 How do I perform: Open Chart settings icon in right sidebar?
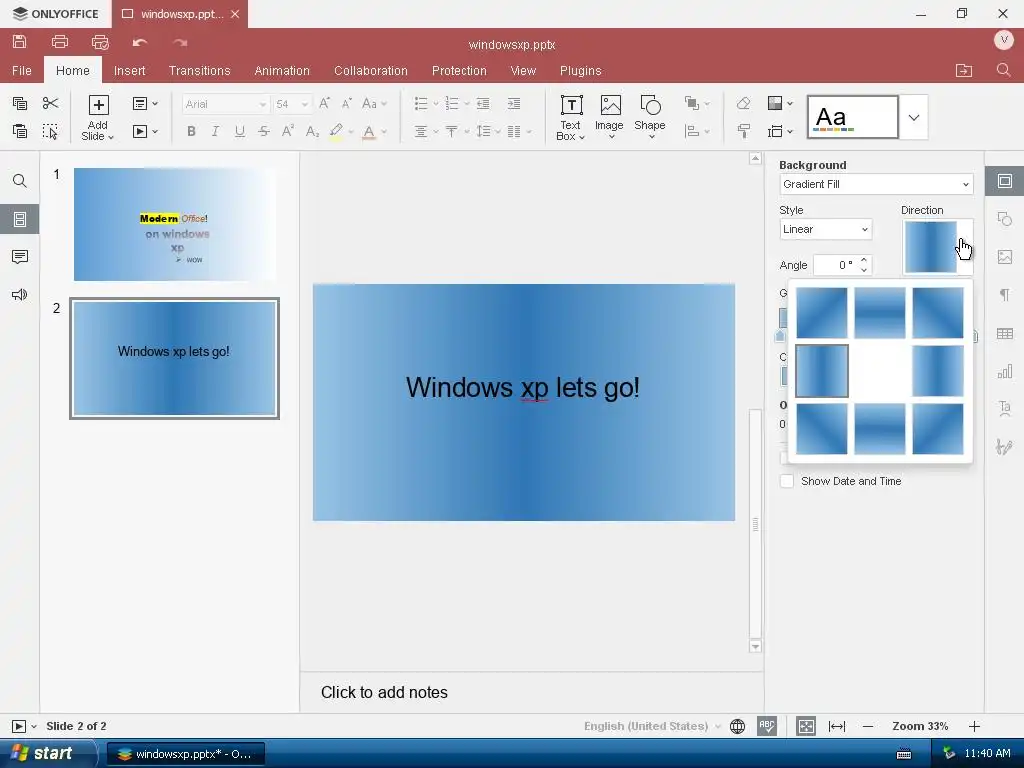point(1004,372)
